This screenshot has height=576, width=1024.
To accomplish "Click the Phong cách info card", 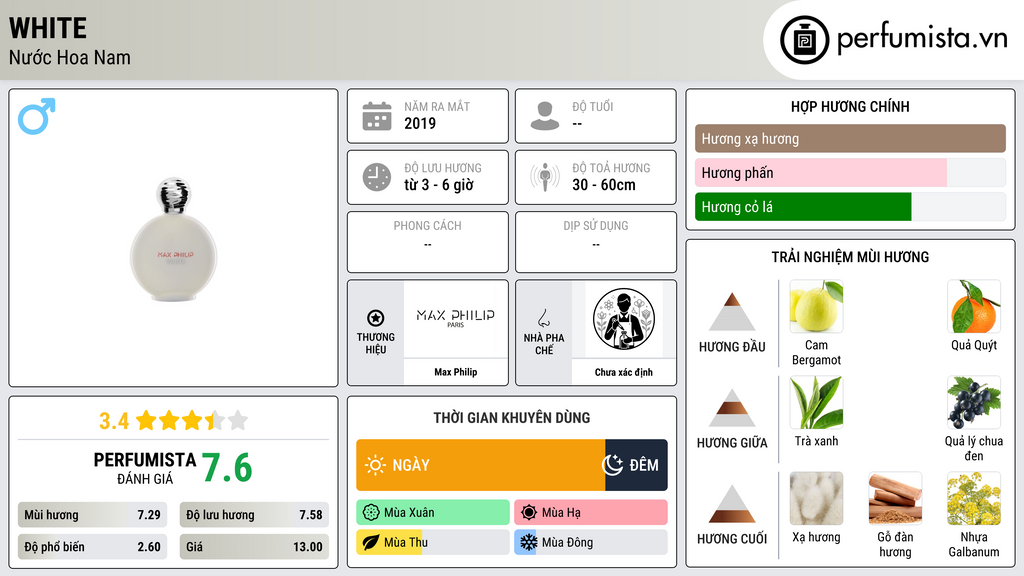I will (428, 242).
